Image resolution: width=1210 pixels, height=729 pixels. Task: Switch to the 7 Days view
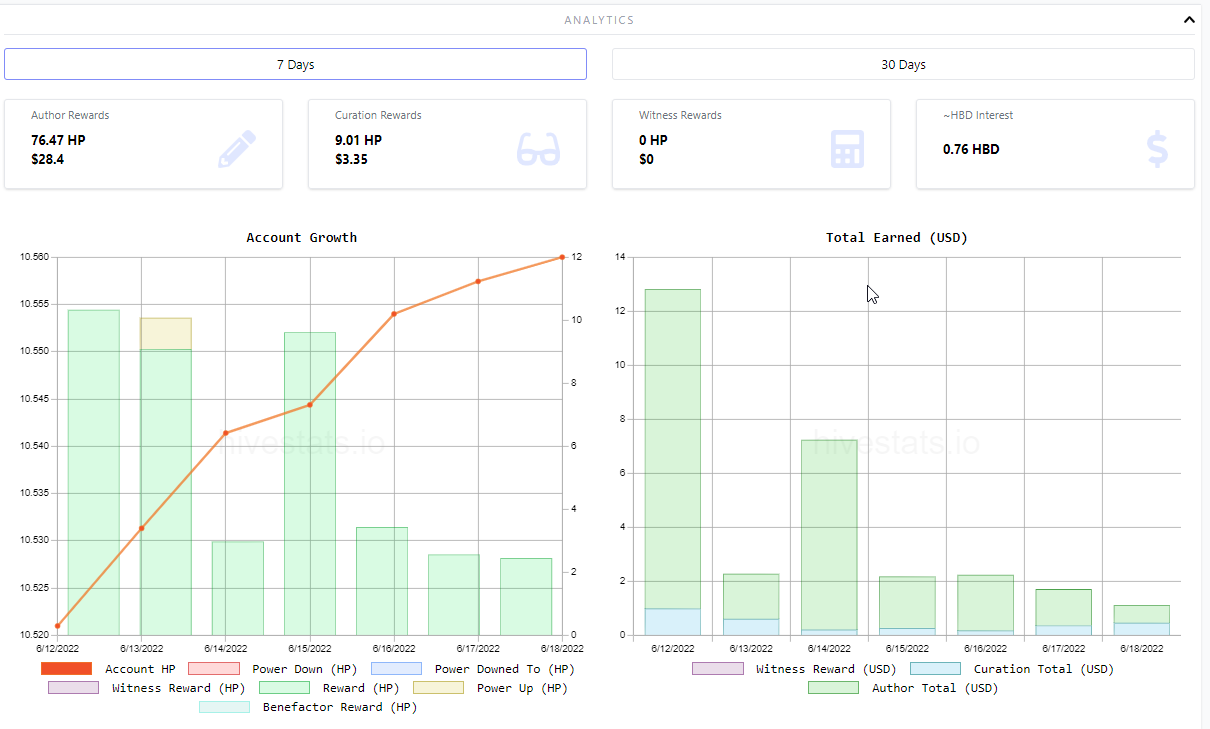click(x=295, y=64)
